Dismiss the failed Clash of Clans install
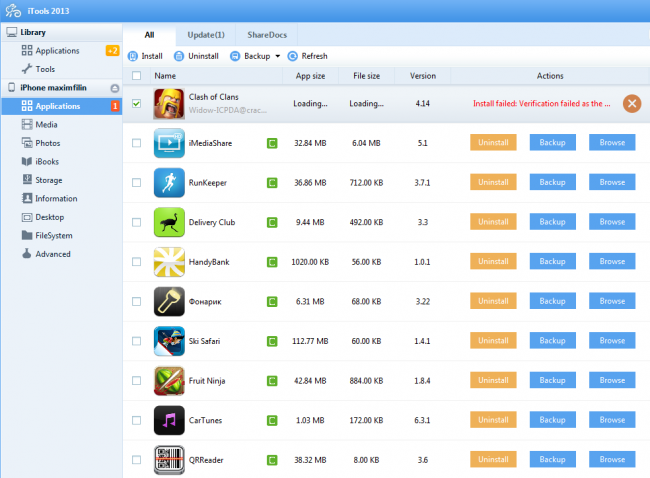This screenshot has height=478, width=650. coord(631,103)
